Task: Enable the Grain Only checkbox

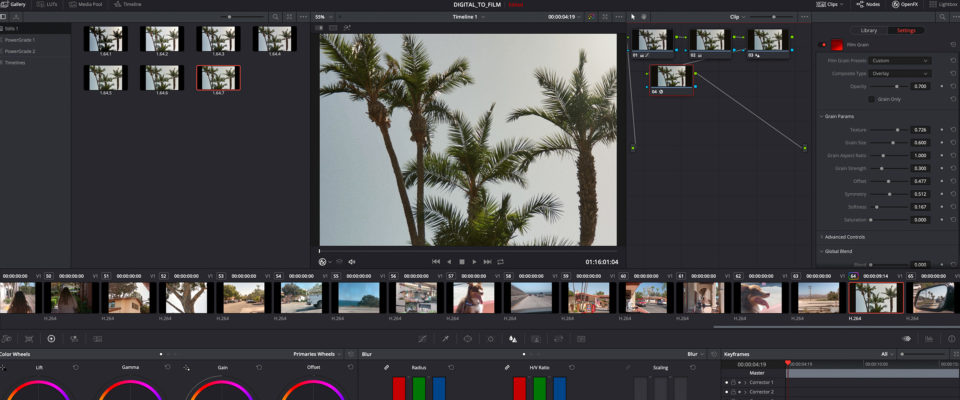Action: [871, 99]
